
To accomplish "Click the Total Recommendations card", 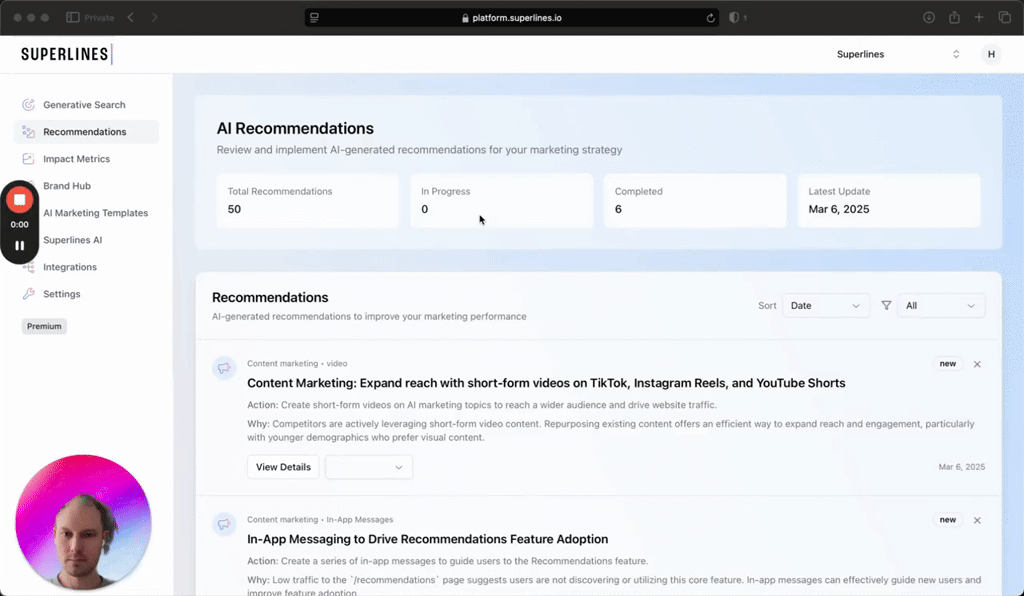I will click(308, 200).
